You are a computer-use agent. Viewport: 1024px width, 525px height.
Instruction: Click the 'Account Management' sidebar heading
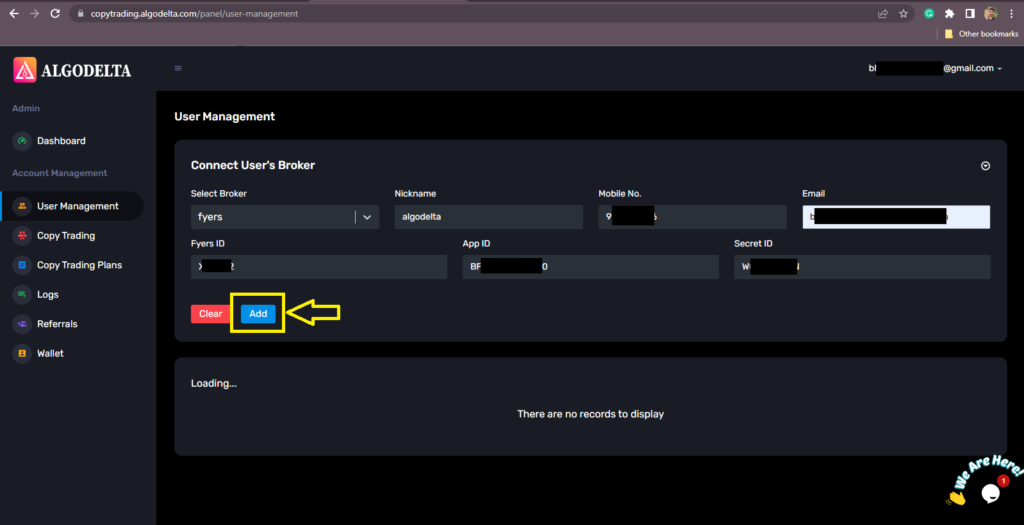tap(59, 173)
